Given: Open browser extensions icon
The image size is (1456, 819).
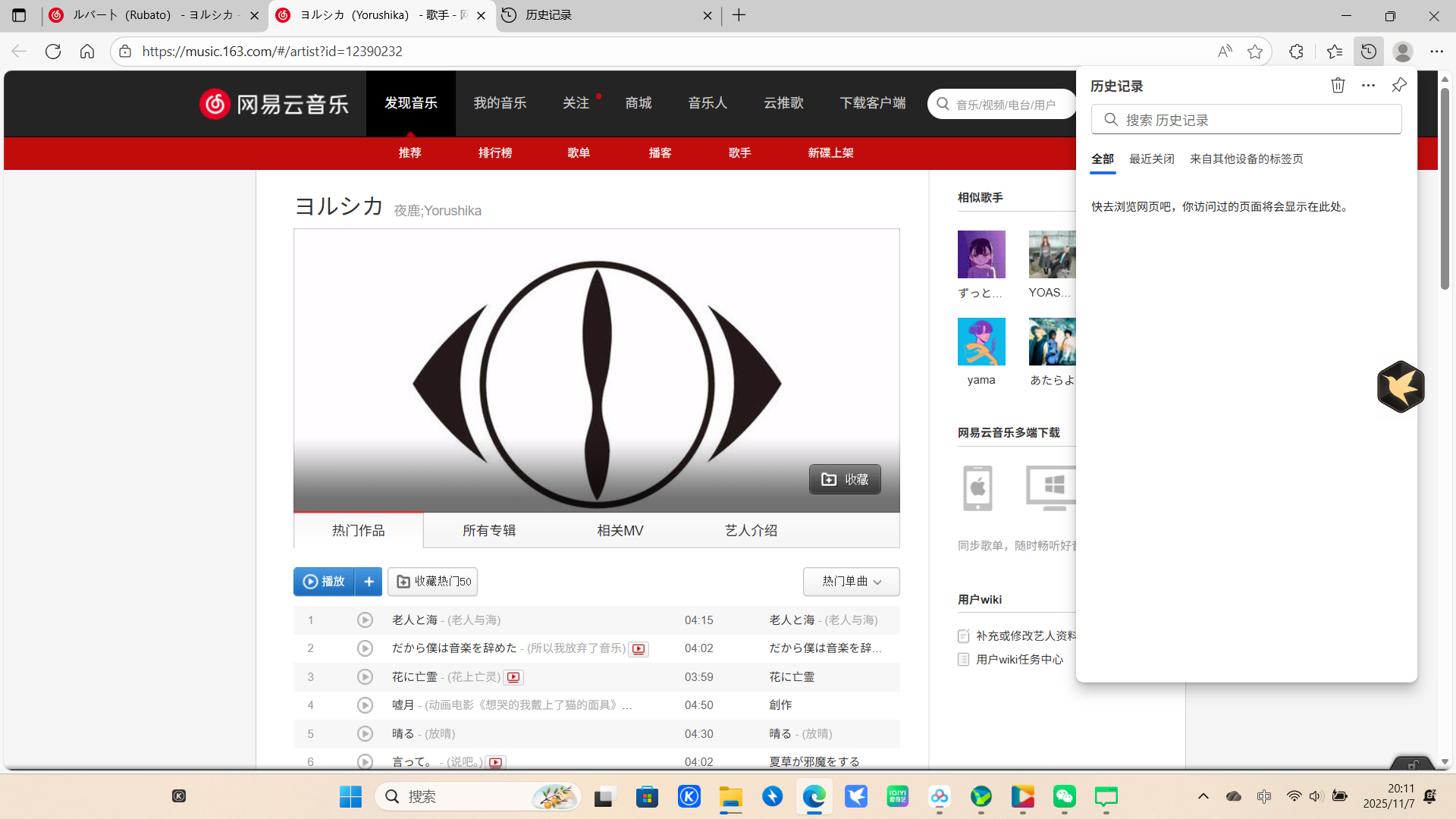Looking at the screenshot, I should (1296, 52).
